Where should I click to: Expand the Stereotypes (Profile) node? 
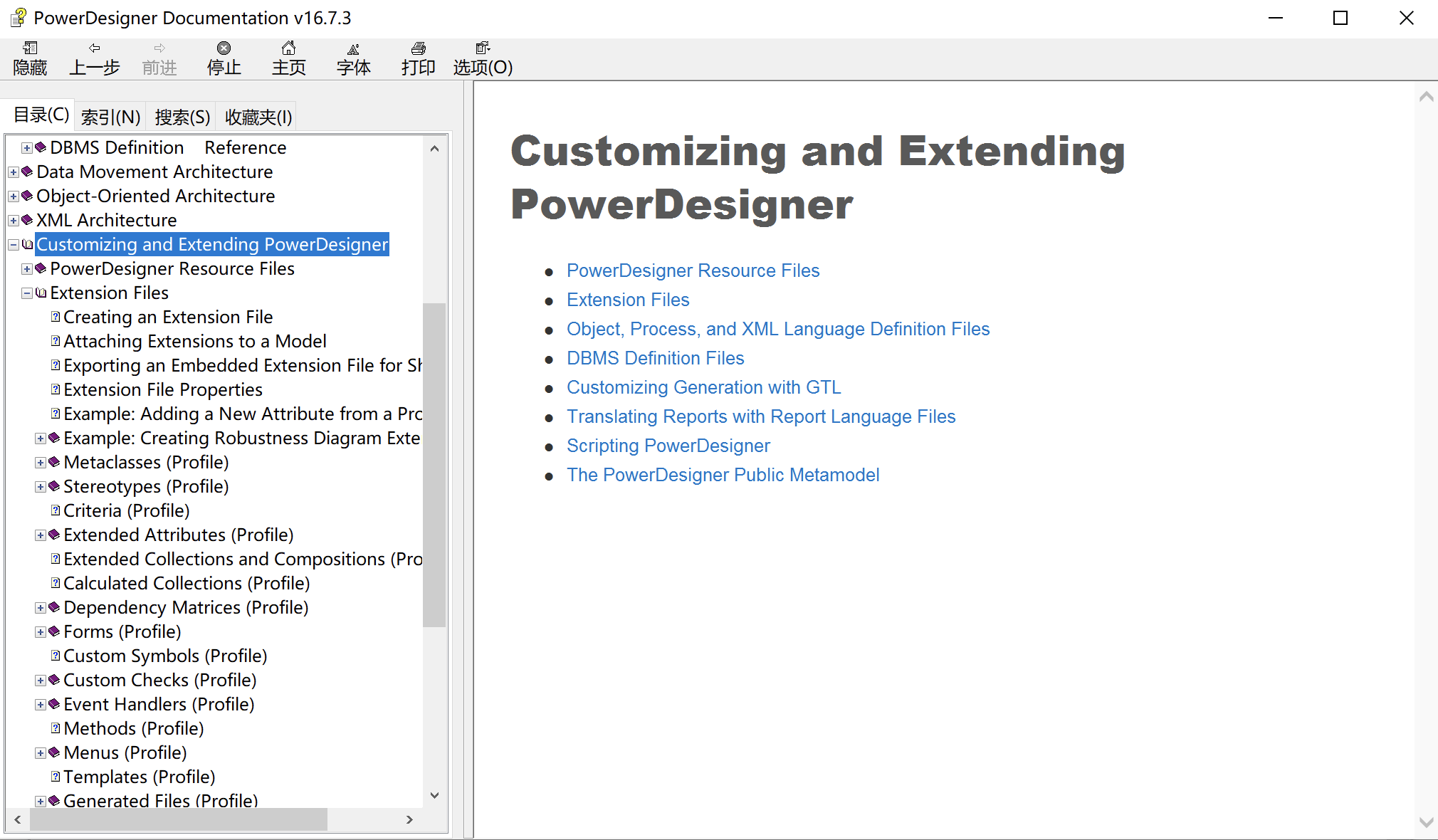pyautogui.click(x=41, y=487)
